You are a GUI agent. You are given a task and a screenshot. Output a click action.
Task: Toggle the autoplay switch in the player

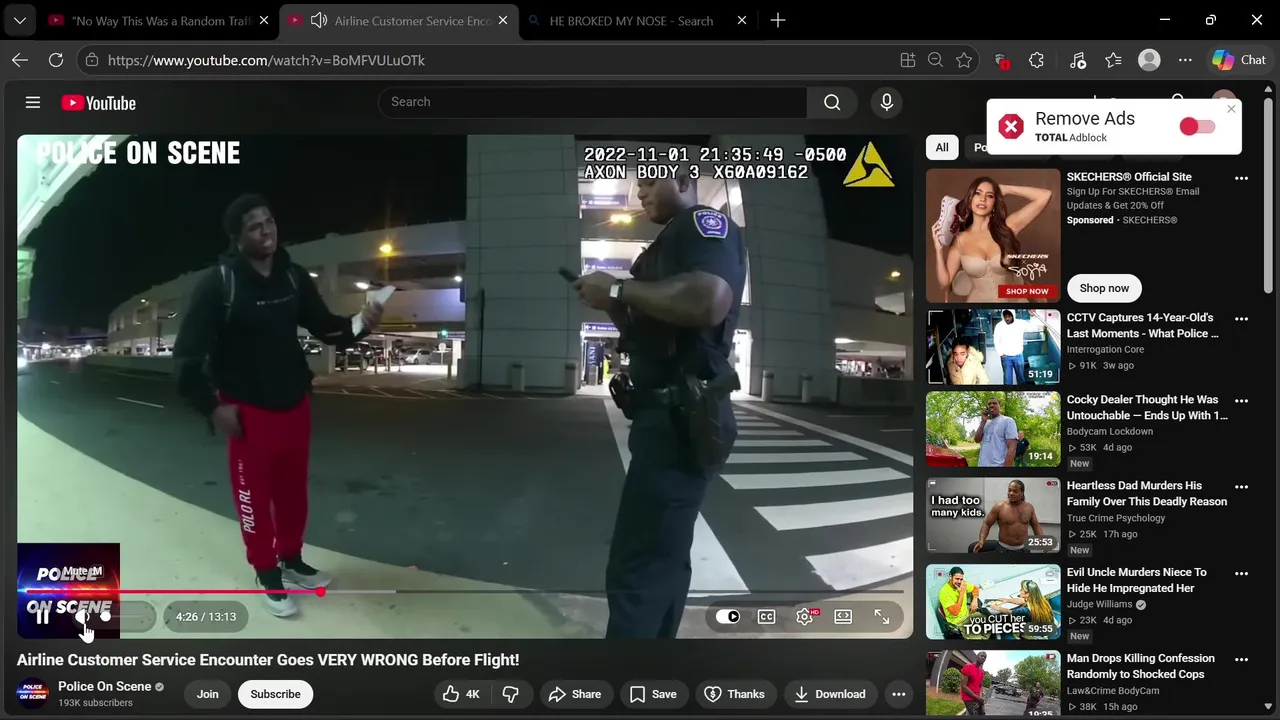pyautogui.click(x=728, y=617)
